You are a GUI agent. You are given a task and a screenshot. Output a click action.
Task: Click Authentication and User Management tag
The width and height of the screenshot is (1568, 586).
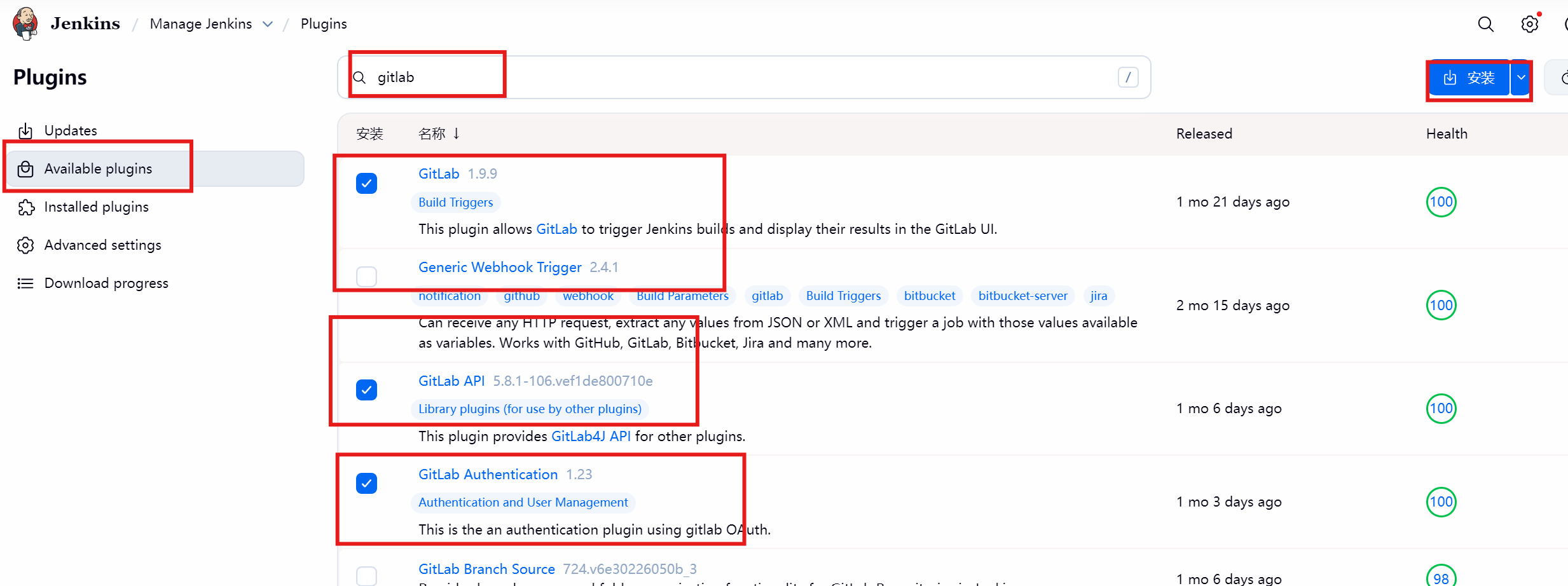523,502
